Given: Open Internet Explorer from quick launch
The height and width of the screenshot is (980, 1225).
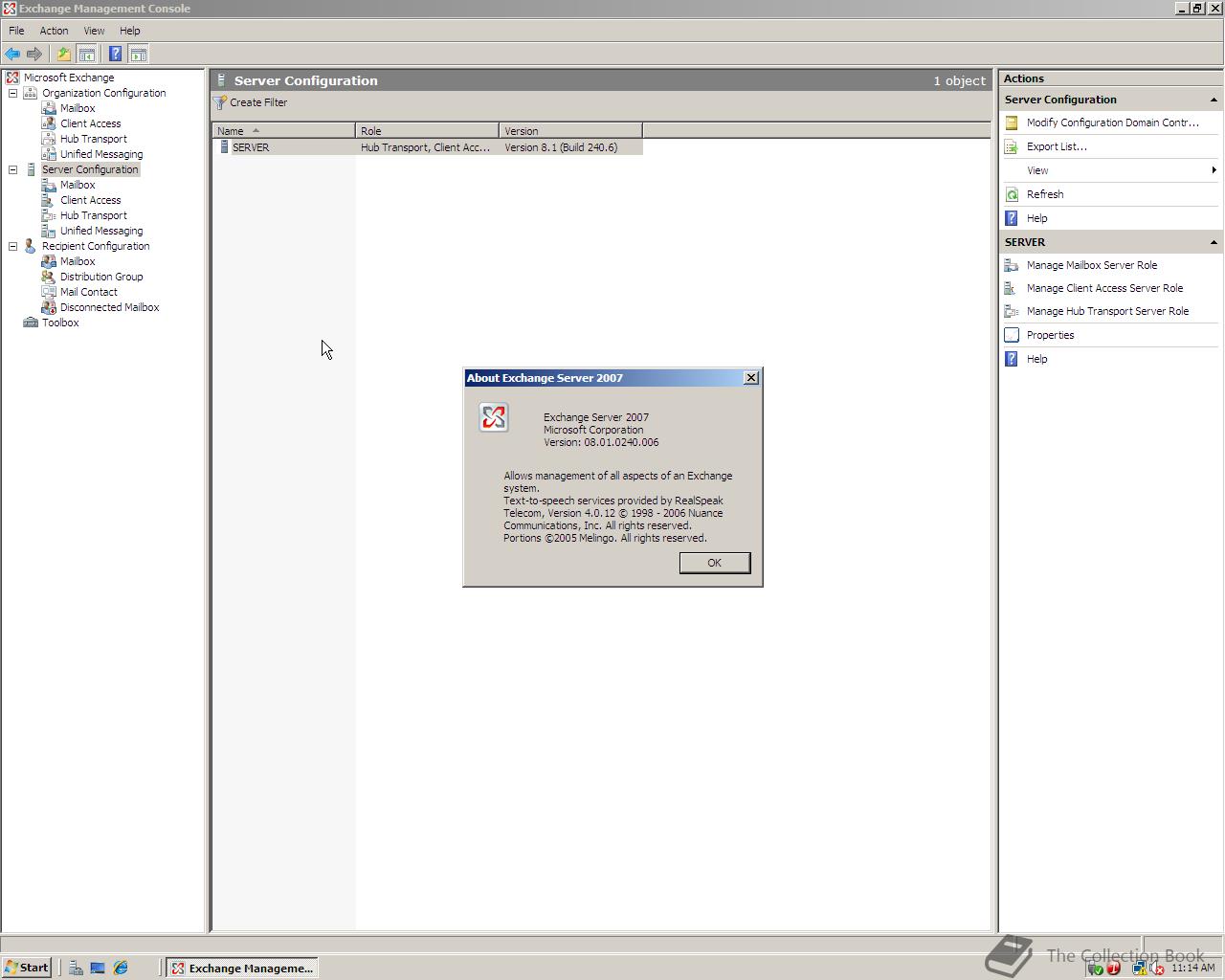Looking at the screenshot, I should pyautogui.click(x=121, y=968).
